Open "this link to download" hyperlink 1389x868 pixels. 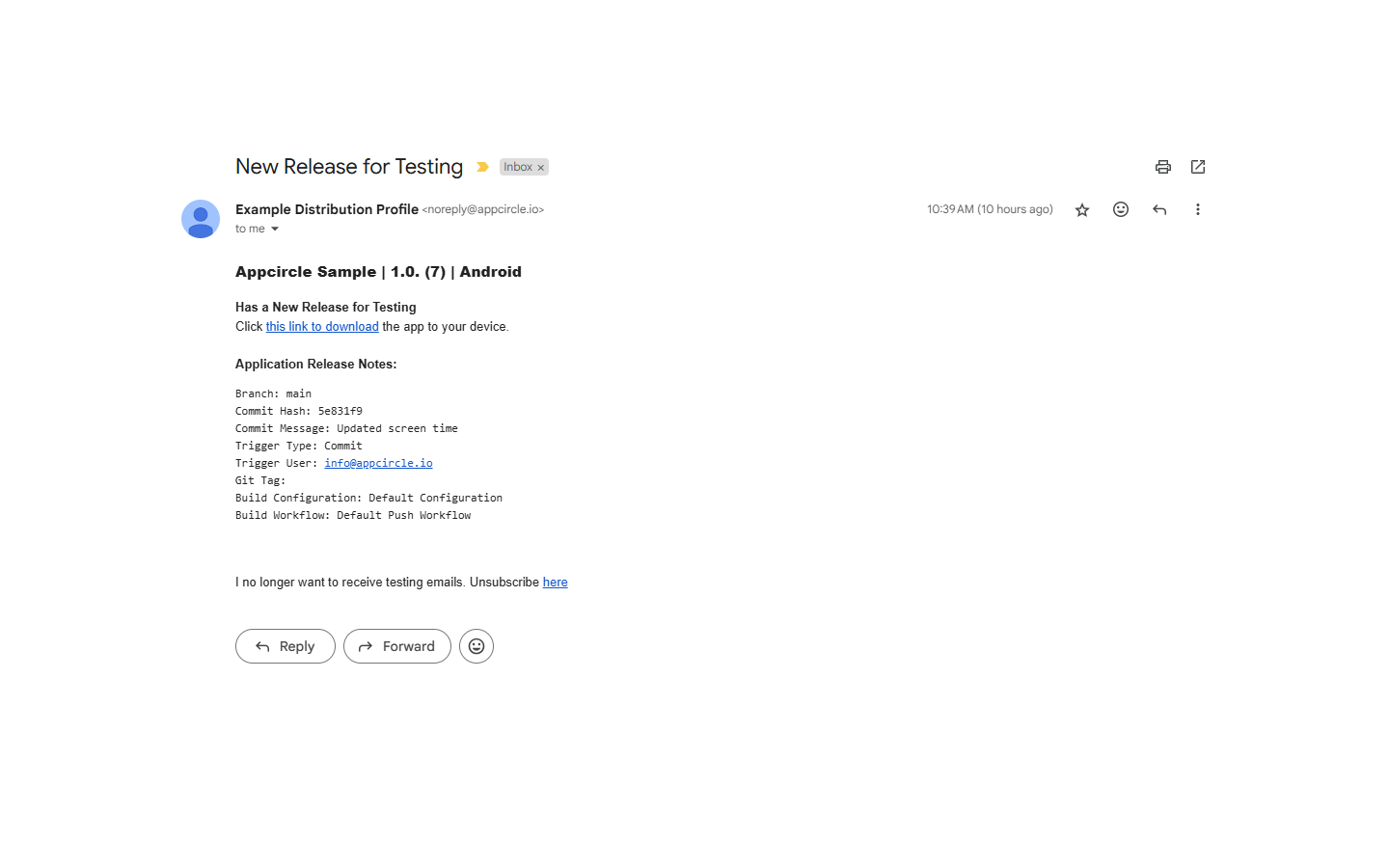tap(322, 327)
